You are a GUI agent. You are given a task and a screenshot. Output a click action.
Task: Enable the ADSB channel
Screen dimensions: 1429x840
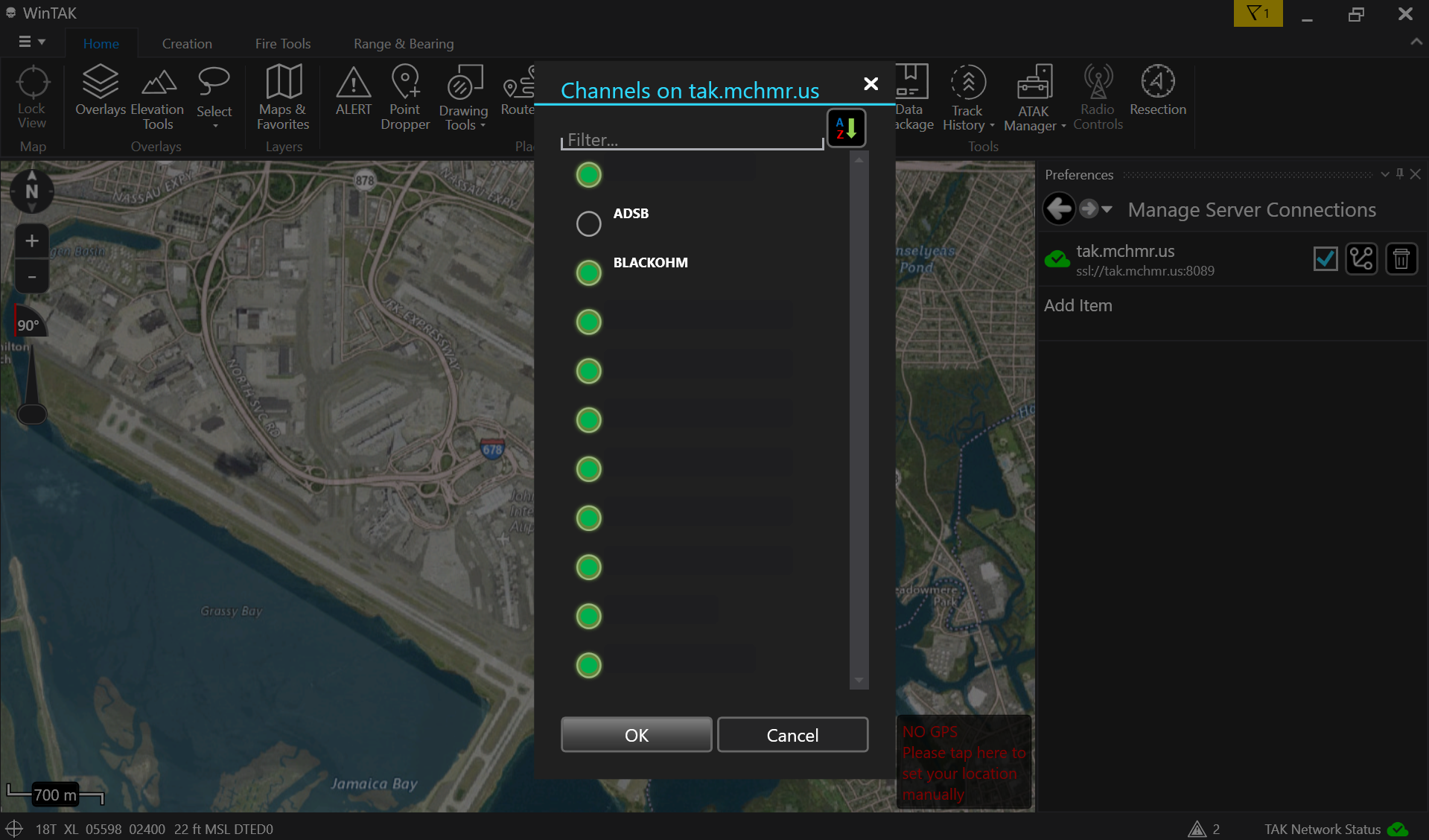click(588, 223)
